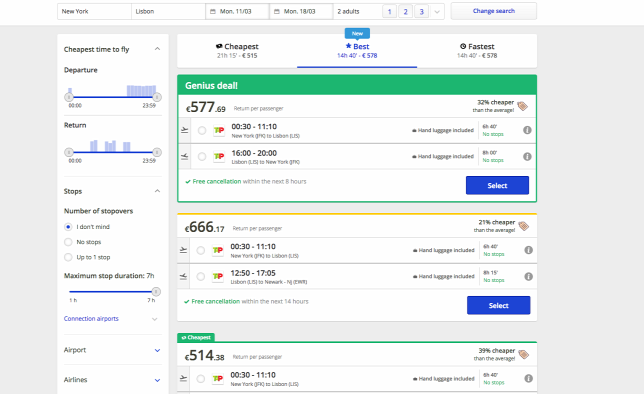
Task: Click landing plane icon on 16:00 - 20:00 row
Action: tap(185, 157)
